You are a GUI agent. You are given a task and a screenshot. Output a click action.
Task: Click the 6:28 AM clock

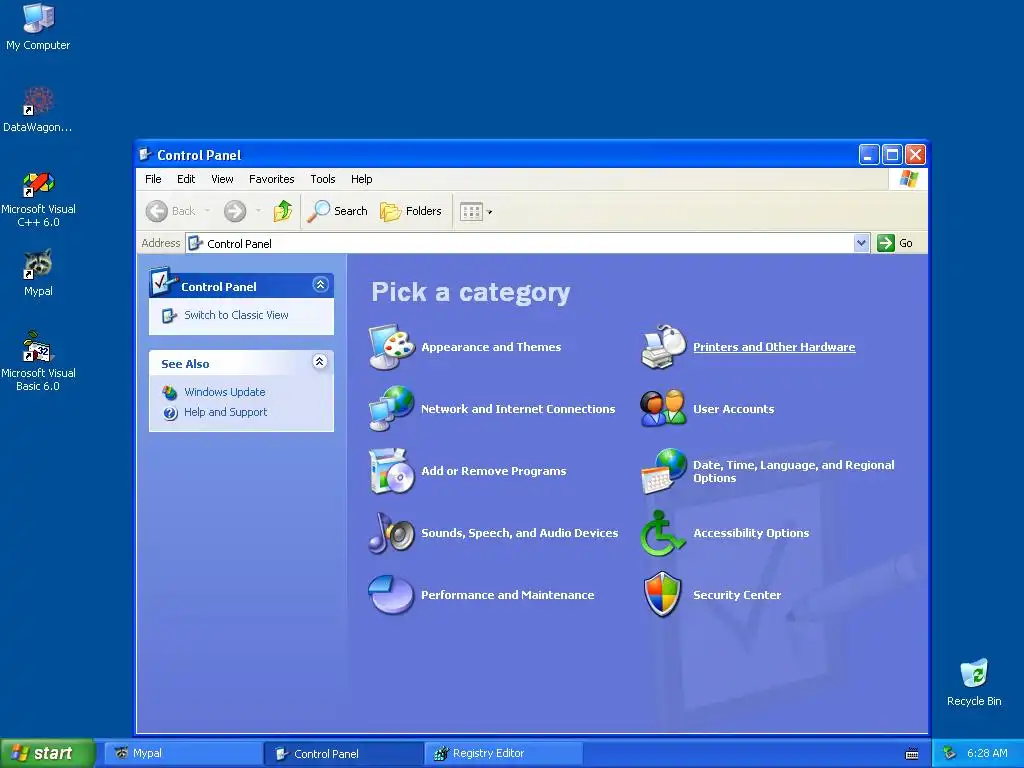pos(987,754)
